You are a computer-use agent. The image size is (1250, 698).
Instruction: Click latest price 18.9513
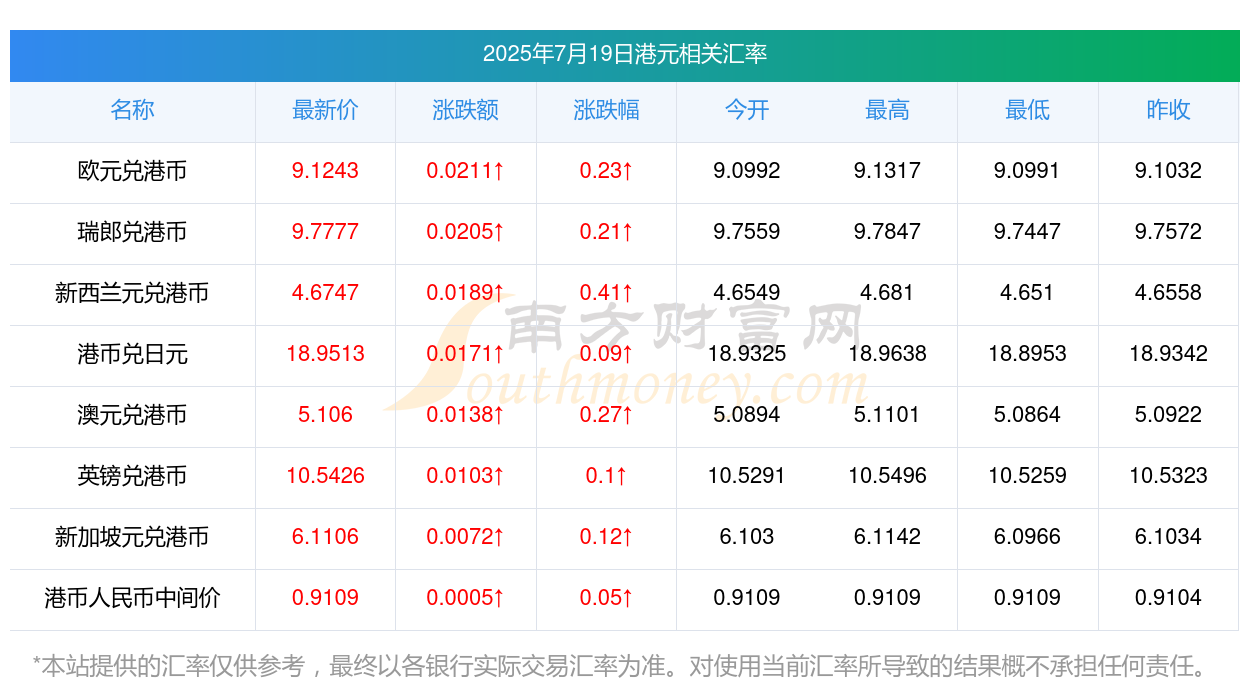[x=325, y=354]
